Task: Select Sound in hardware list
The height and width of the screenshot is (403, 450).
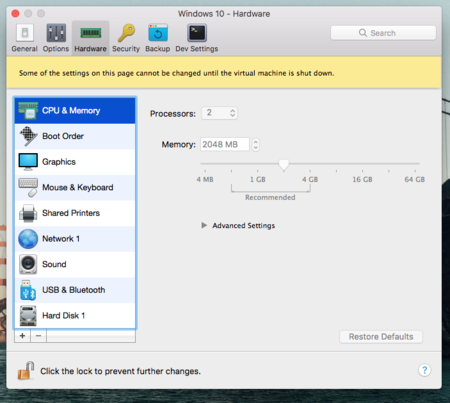Action: [75, 265]
